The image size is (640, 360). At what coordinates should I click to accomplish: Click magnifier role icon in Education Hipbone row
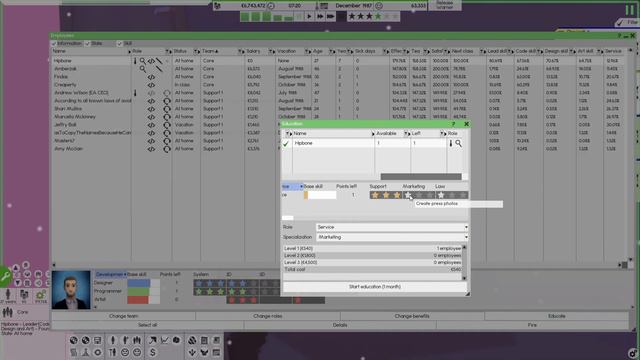(458, 143)
